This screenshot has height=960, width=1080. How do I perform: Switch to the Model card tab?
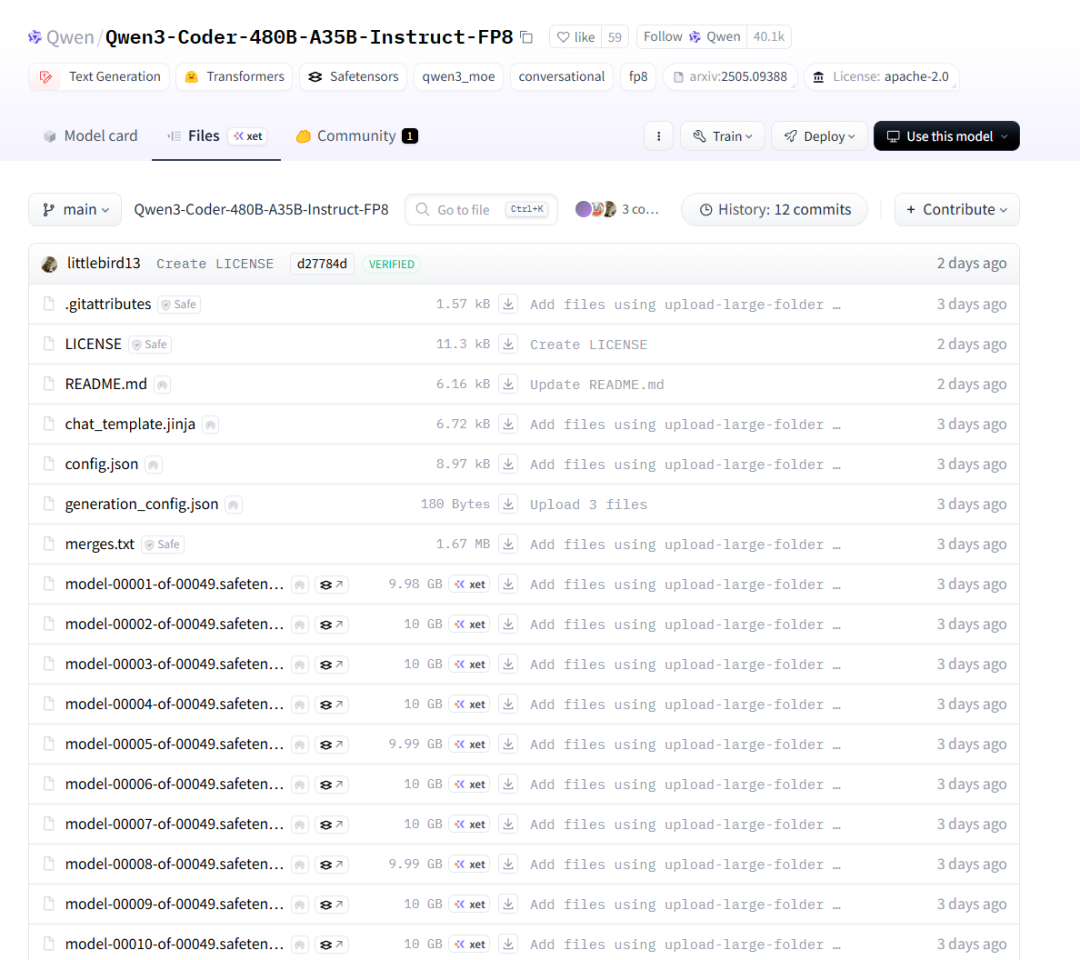(x=90, y=136)
